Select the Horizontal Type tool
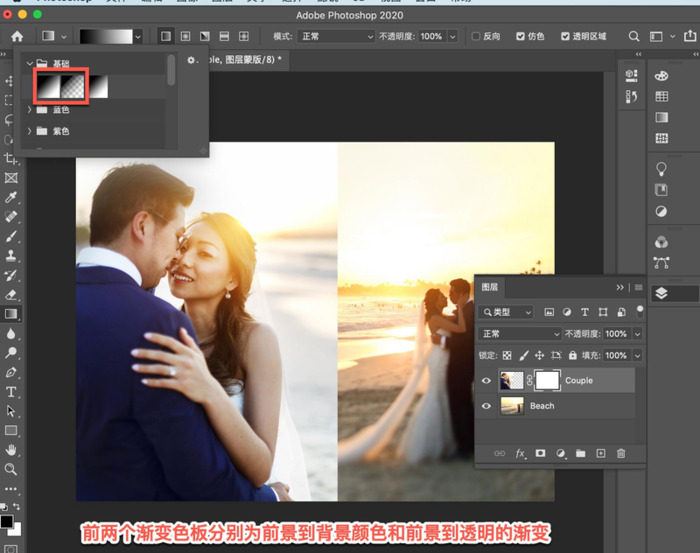The image size is (700, 553). [11, 391]
